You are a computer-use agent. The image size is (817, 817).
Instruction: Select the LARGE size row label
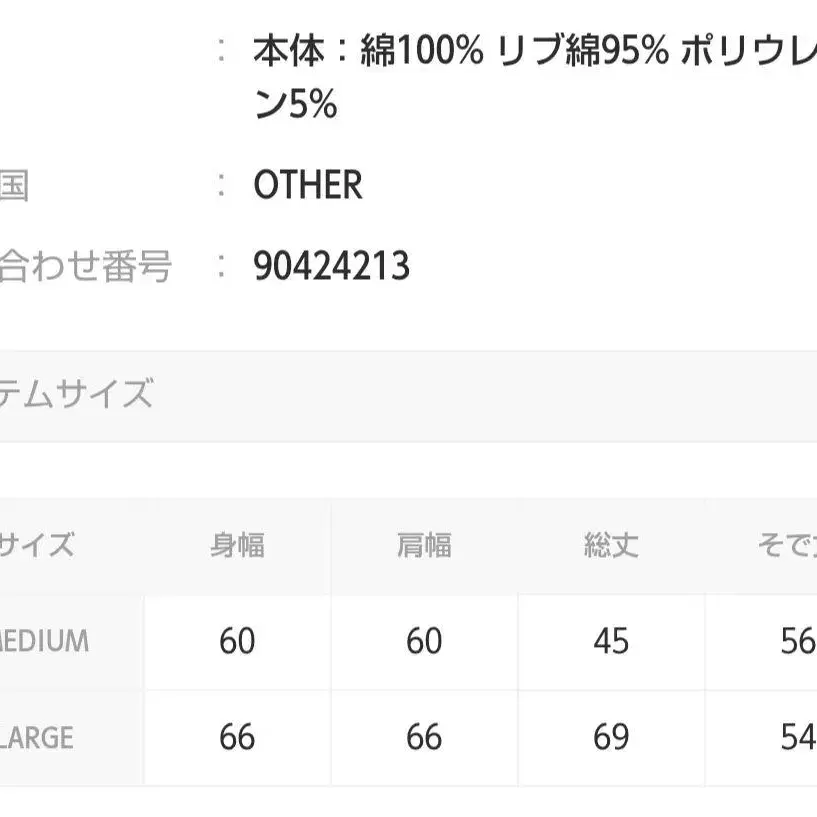tap(38, 737)
